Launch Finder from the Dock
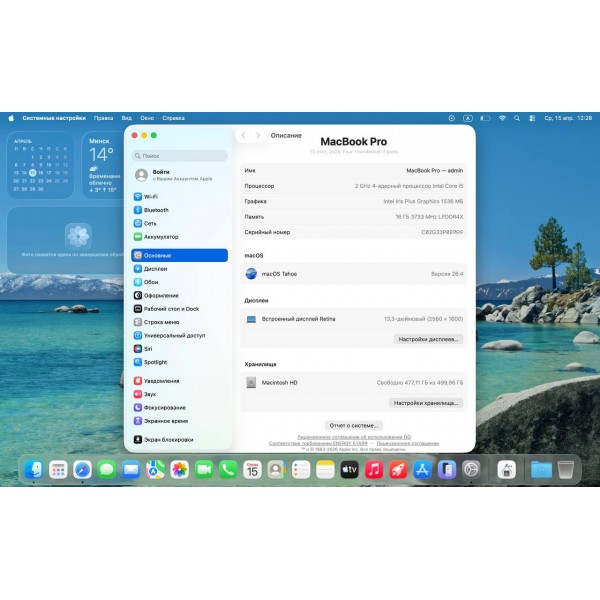This screenshot has height=600, width=600. tap(34, 469)
